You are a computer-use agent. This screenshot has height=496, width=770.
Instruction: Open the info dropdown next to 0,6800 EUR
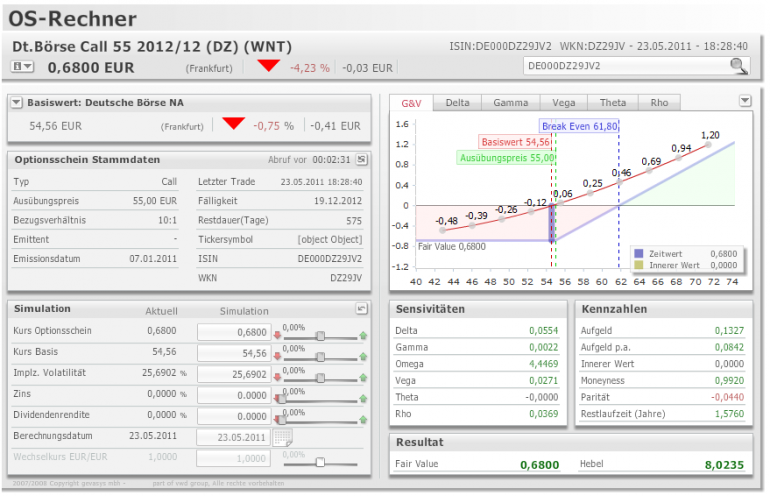(22, 66)
